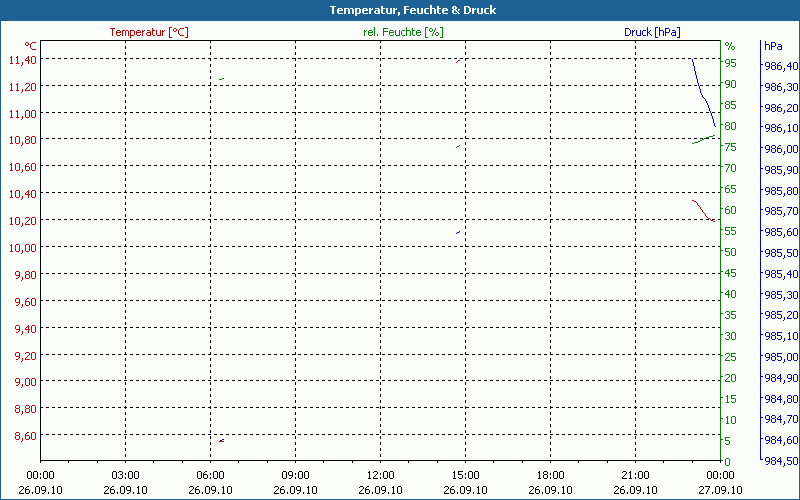This screenshot has height=500, width=800.
Task: Click the '986,00' pressure axis value
Action: [x=781, y=149]
